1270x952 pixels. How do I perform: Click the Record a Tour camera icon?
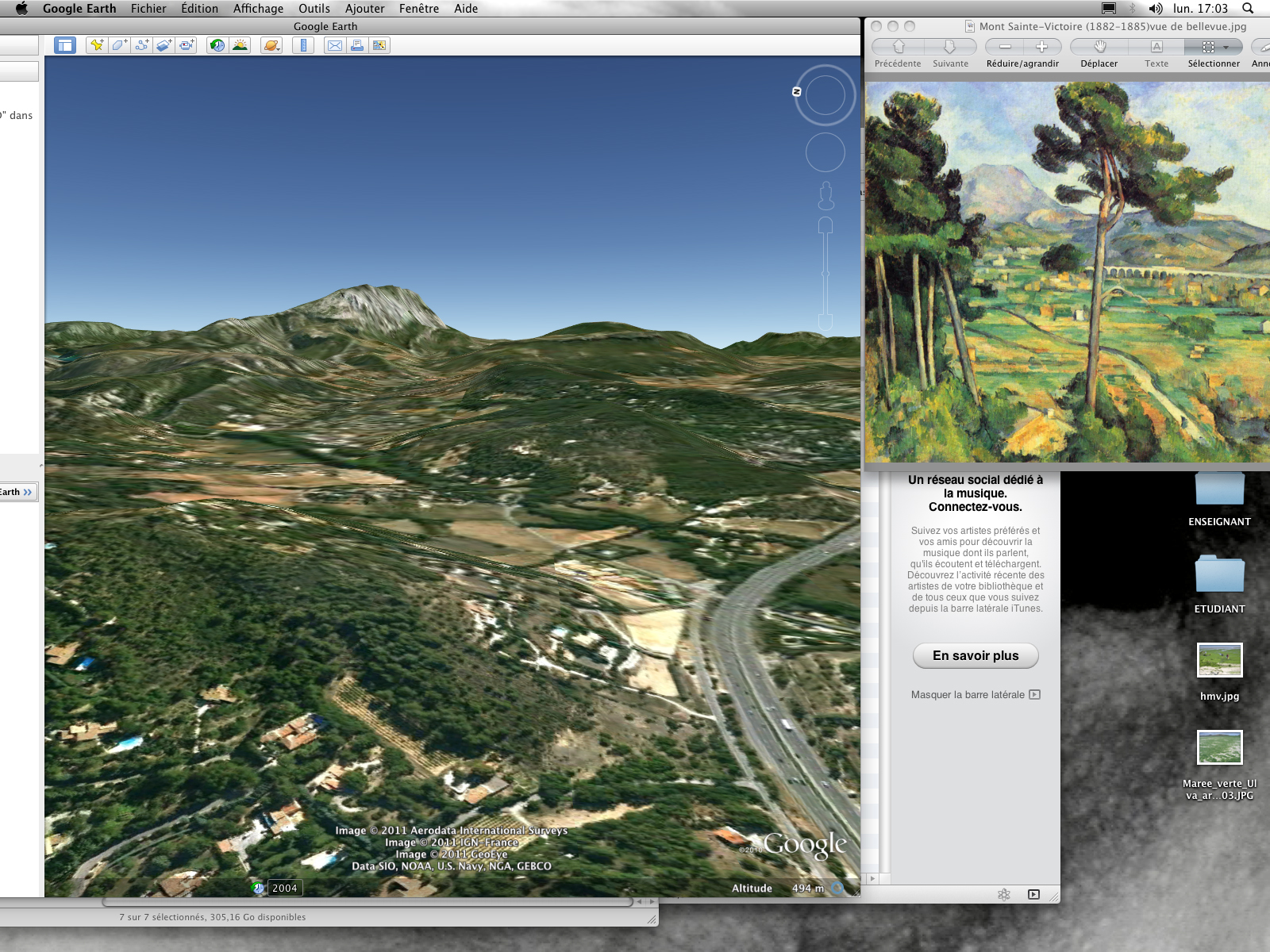tap(186, 45)
